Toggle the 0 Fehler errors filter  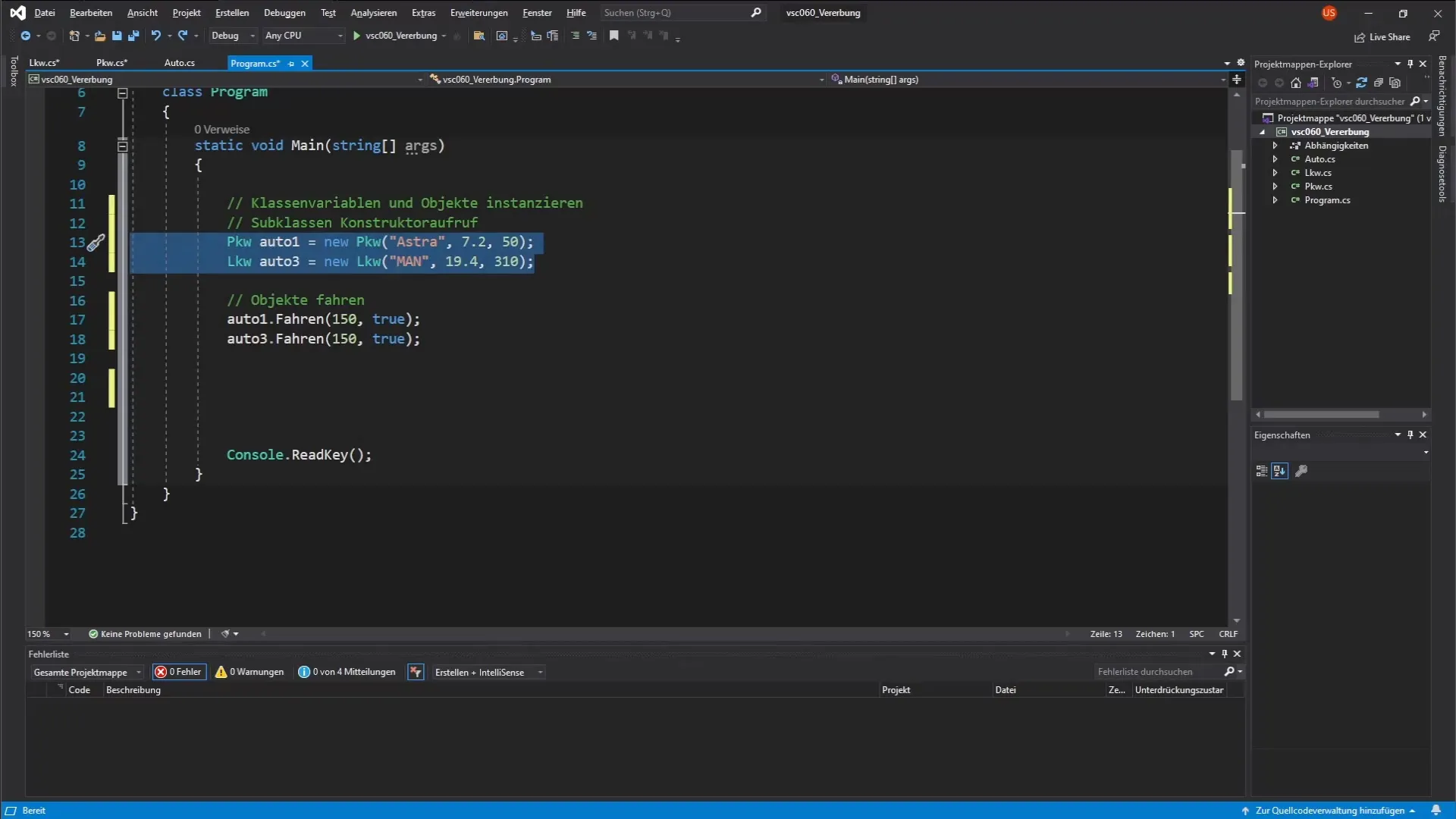[179, 672]
